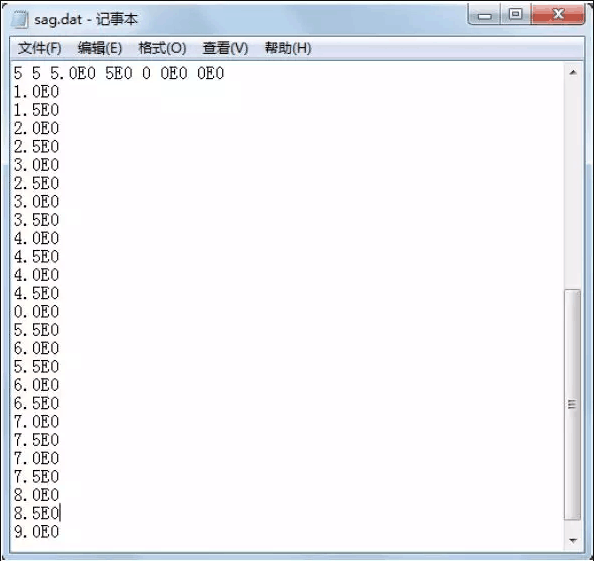
Task: Click the scrollbar down arrow
Action: tap(573, 540)
